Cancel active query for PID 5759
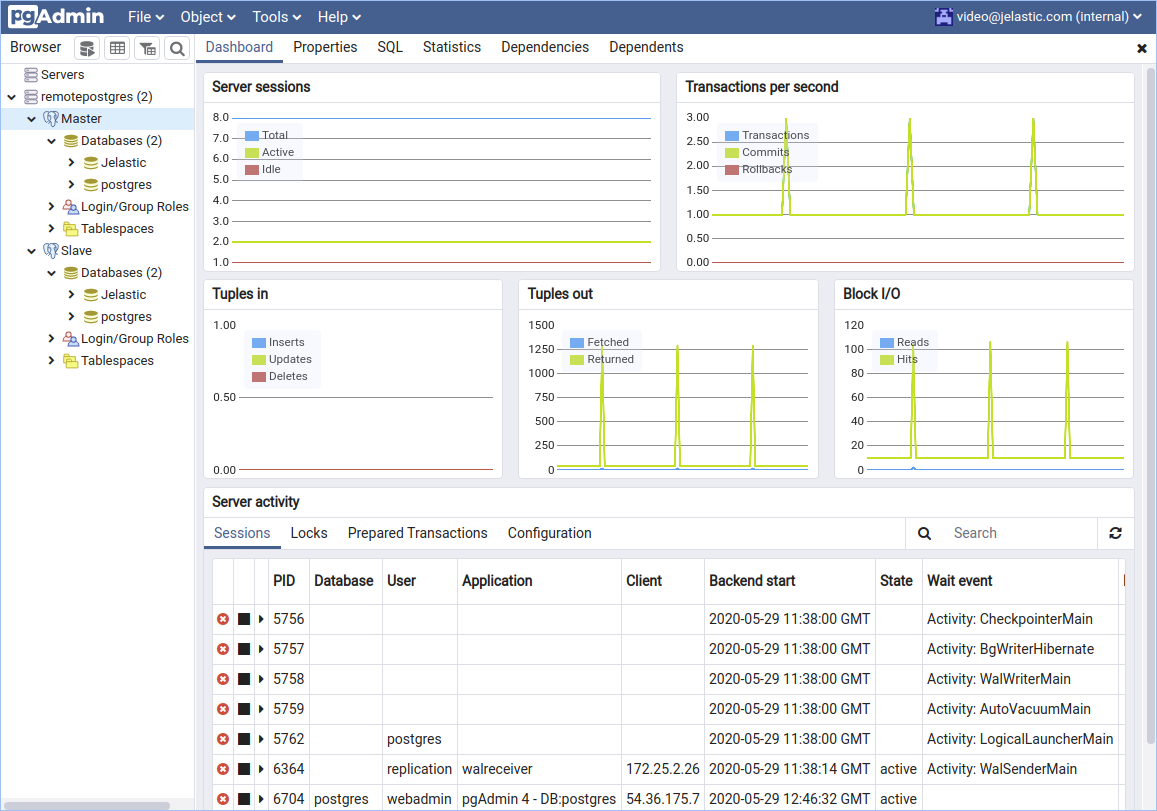This screenshot has height=811, width=1157. click(x=244, y=709)
